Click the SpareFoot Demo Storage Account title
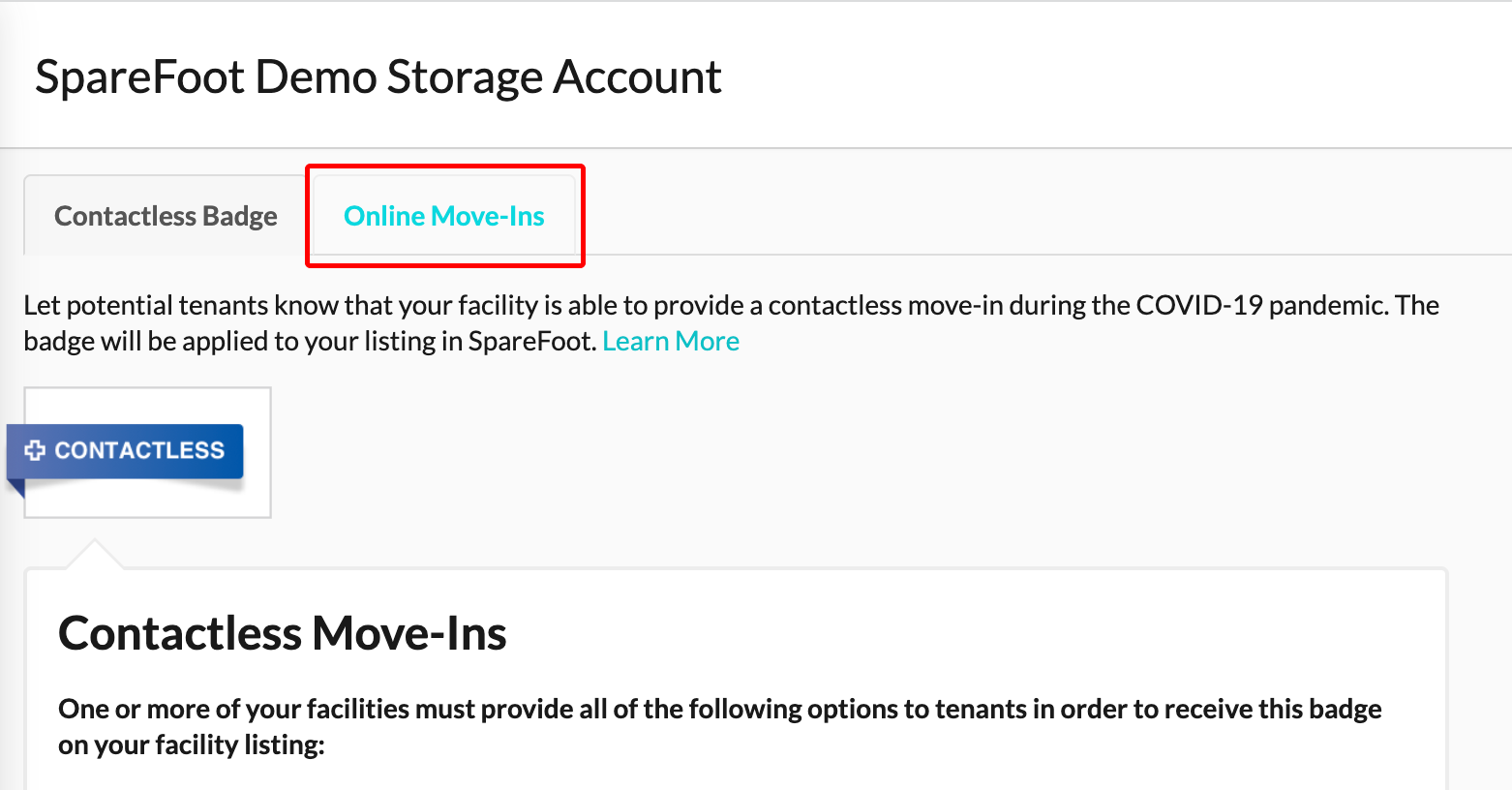Image resolution: width=1512 pixels, height=790 pixels. (378, 76)
